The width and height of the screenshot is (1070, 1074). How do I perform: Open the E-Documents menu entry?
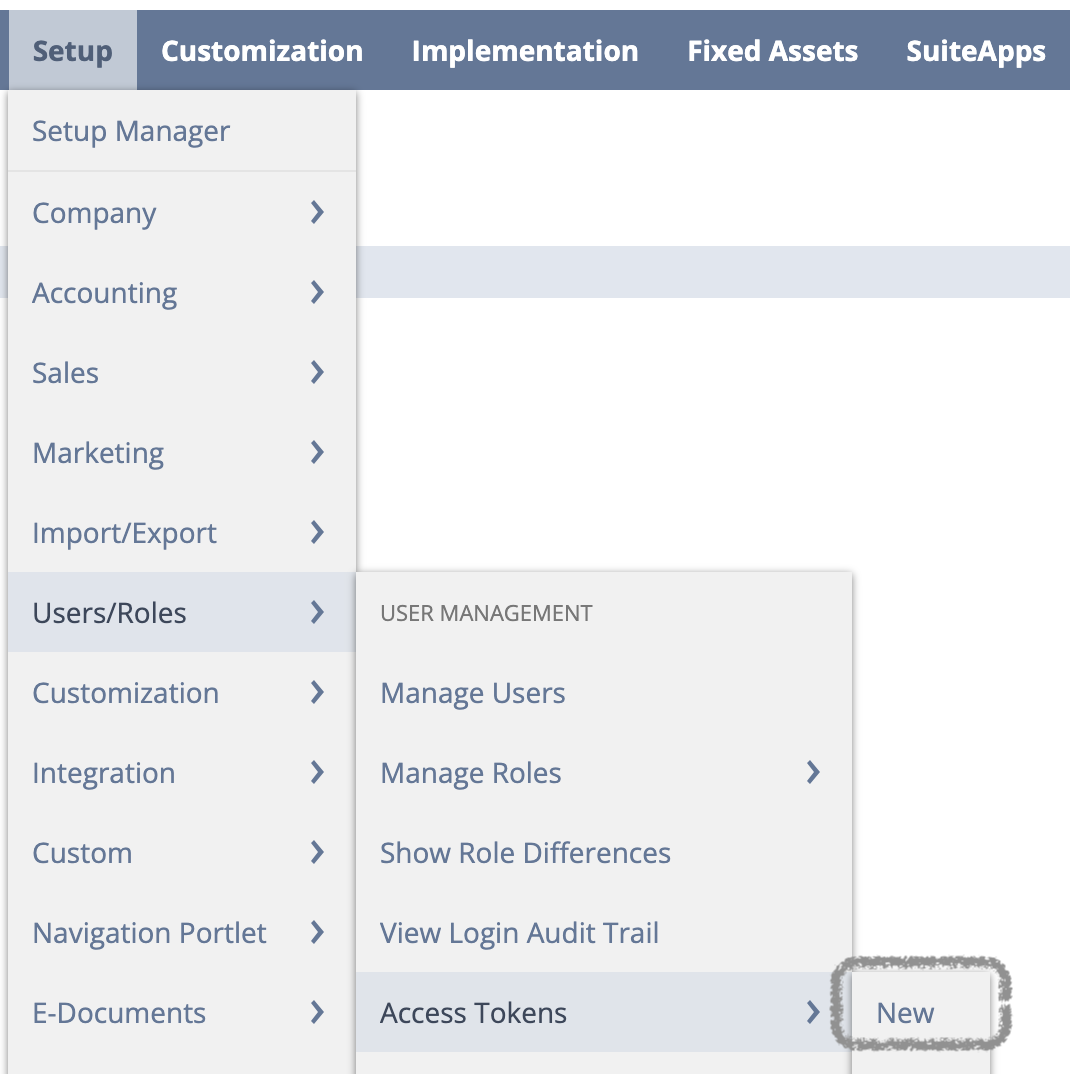(182, 1012)
